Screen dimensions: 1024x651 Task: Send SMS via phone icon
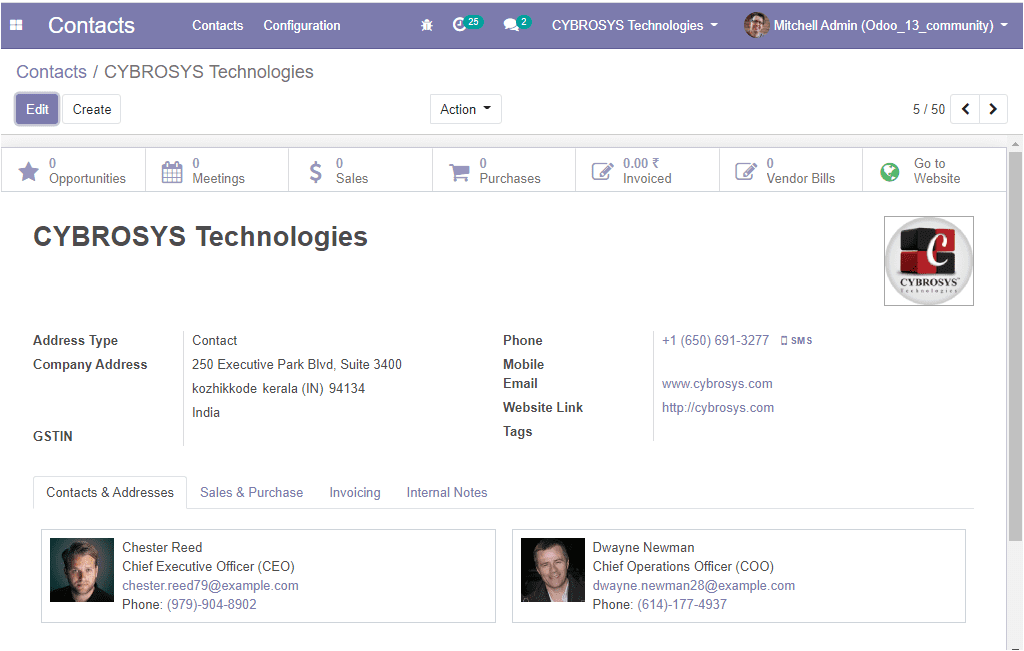click(784, 341)
